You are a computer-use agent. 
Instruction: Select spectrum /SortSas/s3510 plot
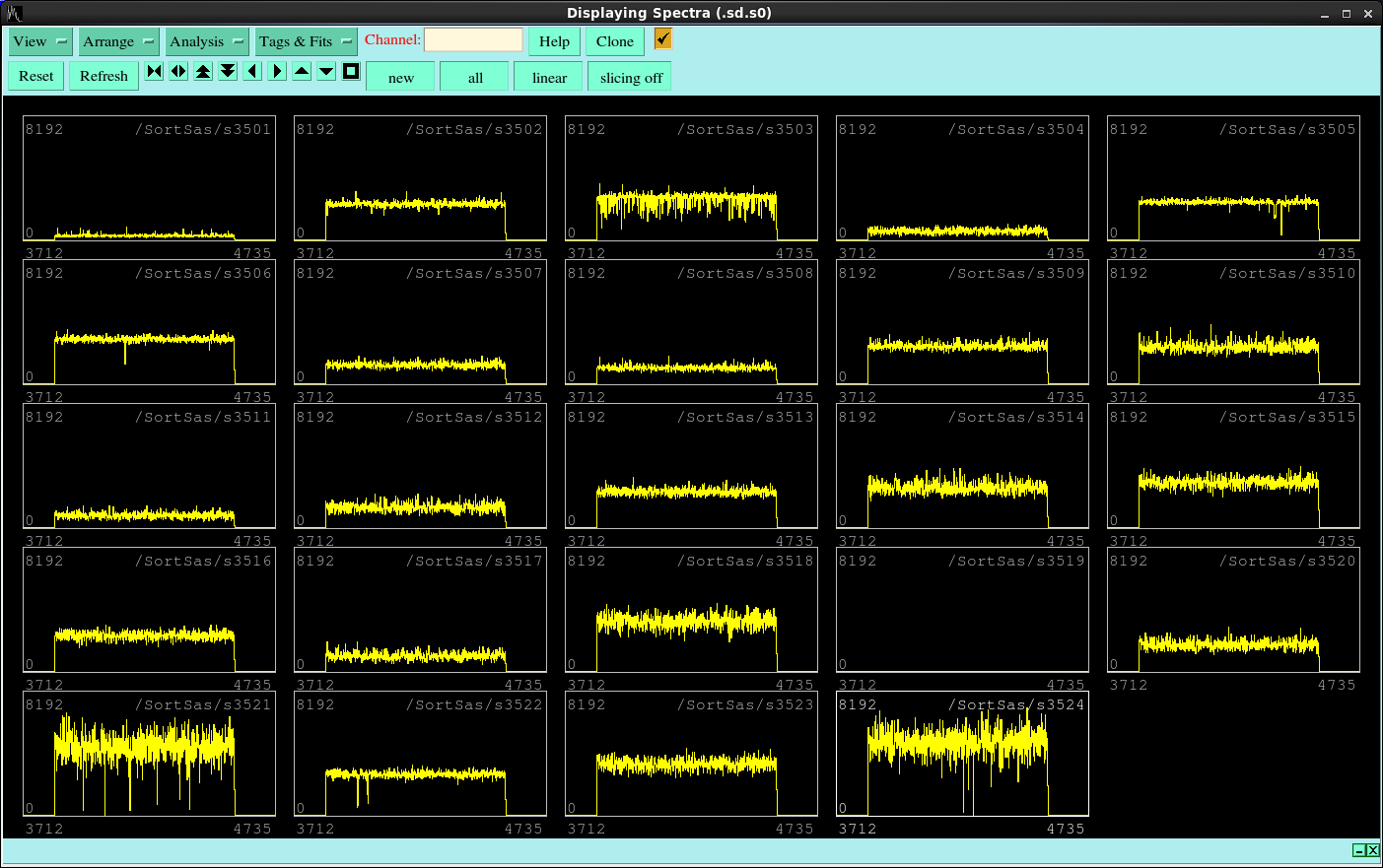tap(1233, 322)
